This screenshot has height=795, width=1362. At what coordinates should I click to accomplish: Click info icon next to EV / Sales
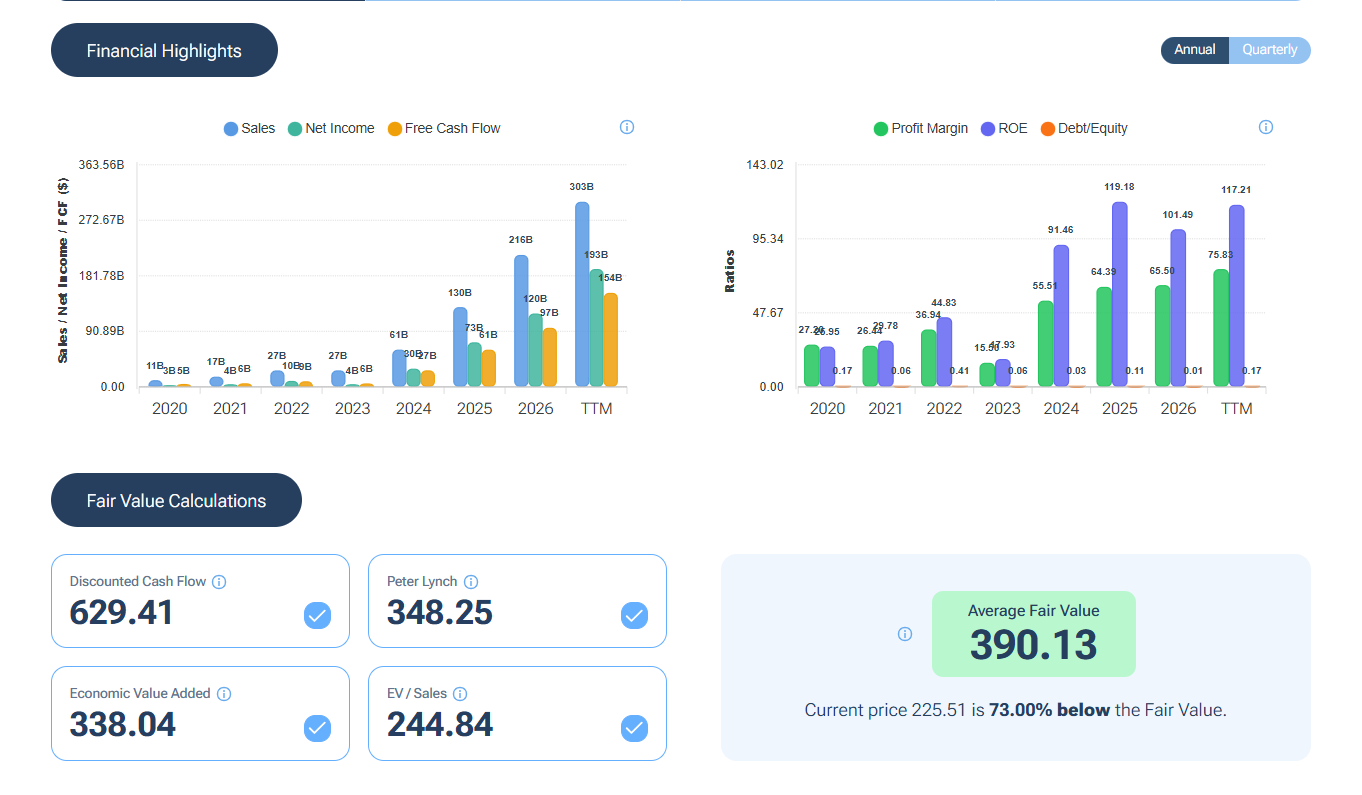(459, 694)
